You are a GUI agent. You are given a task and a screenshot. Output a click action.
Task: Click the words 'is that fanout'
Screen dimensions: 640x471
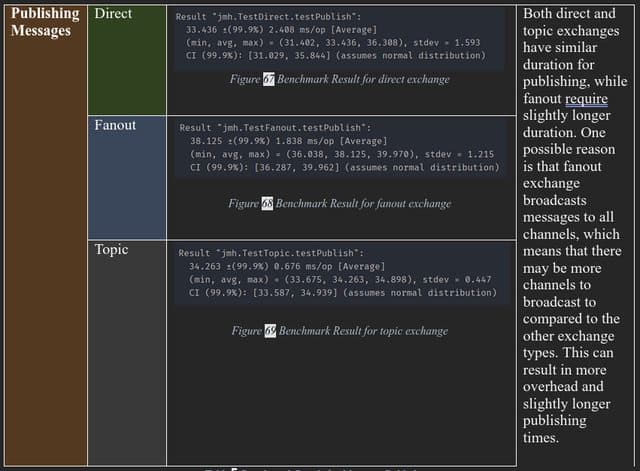pyautogui.click(x=562, y=167)
